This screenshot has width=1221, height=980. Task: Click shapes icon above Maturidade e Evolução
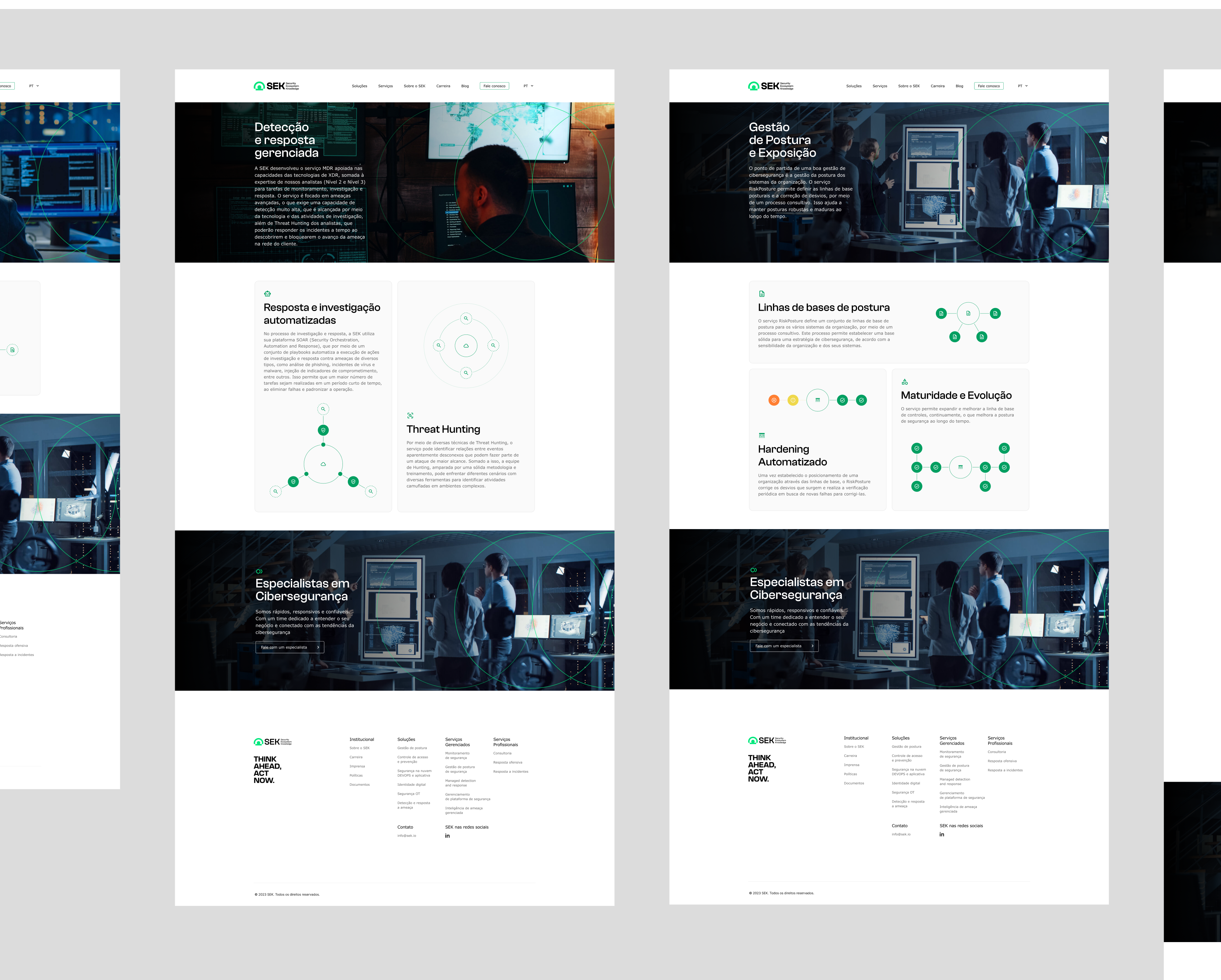pyautogui.click(x=904, y=382)
